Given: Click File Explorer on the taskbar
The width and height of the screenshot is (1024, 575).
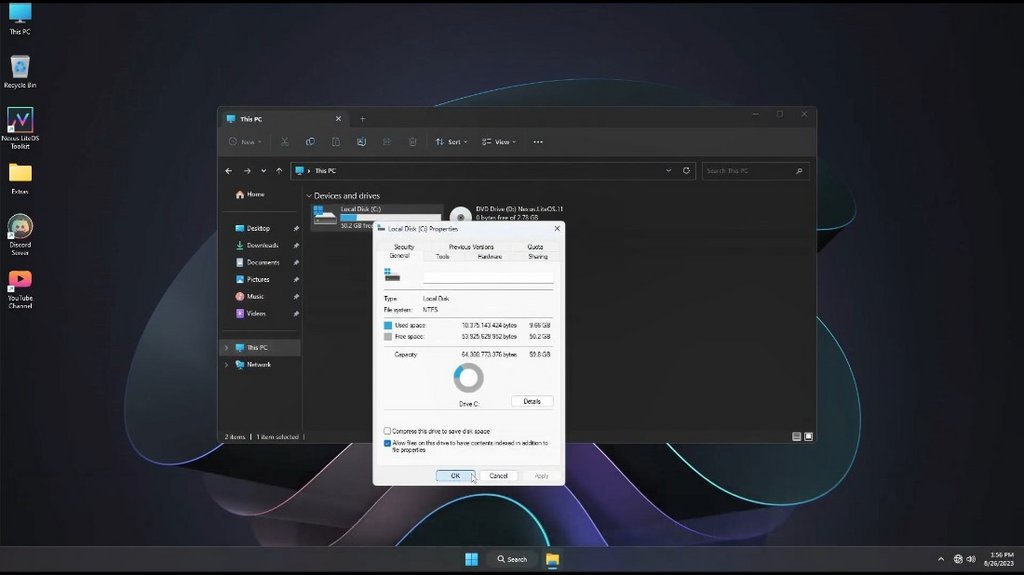Looking at the screenshot, I should coord(552,559).
